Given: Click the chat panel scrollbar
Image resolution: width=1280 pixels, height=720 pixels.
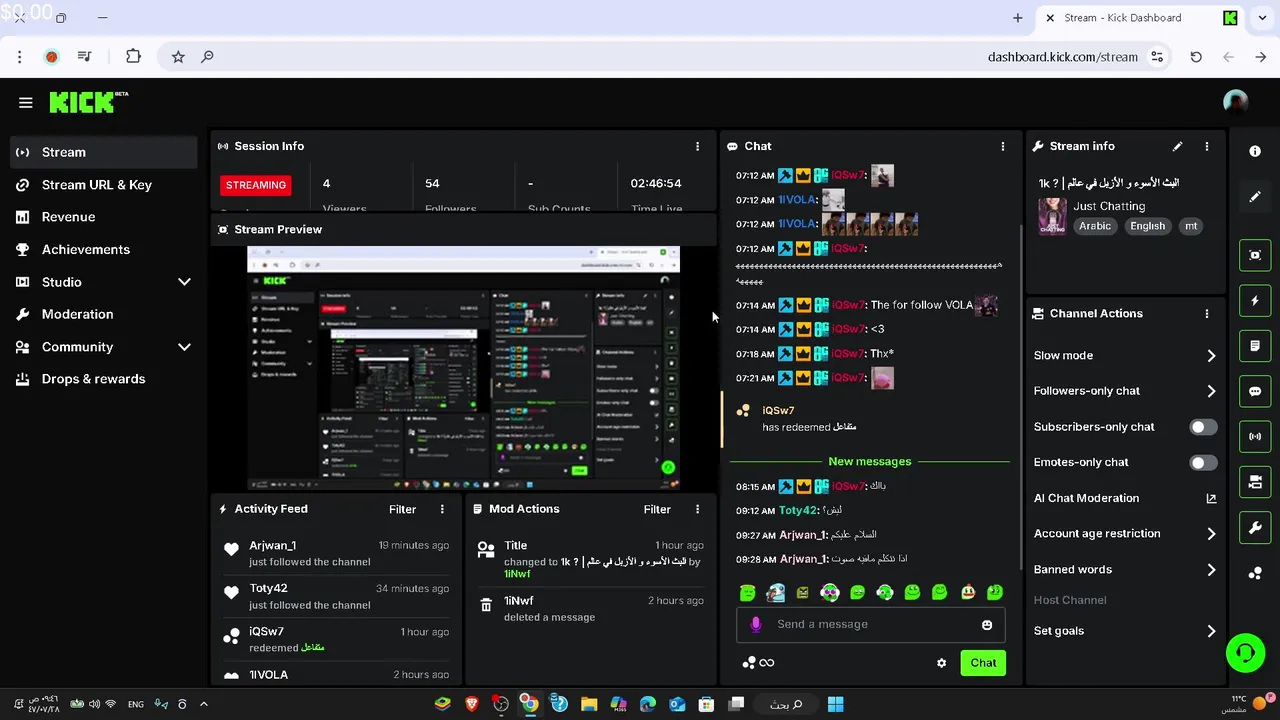Looking at the screenshot, I should pos(1020,395).
